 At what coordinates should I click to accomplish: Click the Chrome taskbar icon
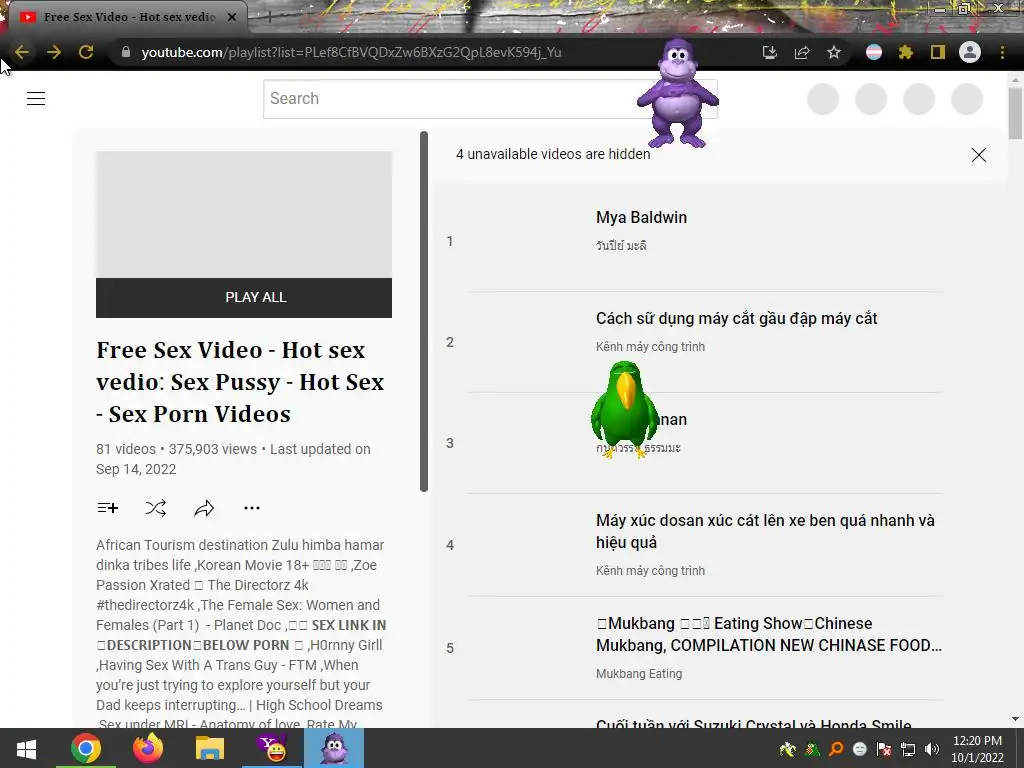tap(86, 748)
